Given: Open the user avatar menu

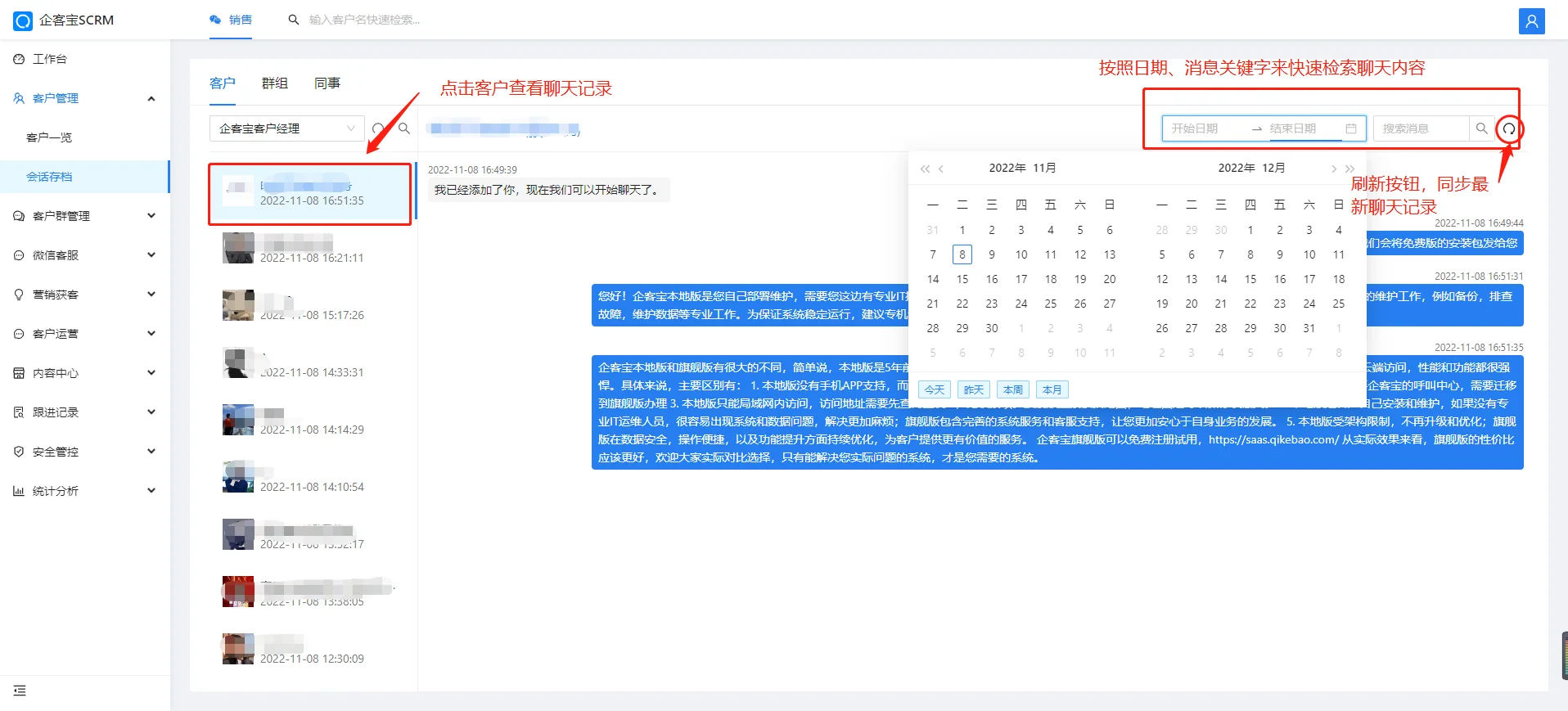Looking at the screenshot, I should coord(1531,21).
